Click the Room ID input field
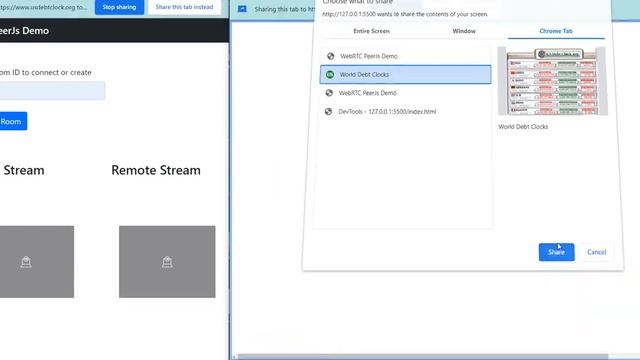Image resolution: width=640 pixels, height=360 pixels. point(52,91)
